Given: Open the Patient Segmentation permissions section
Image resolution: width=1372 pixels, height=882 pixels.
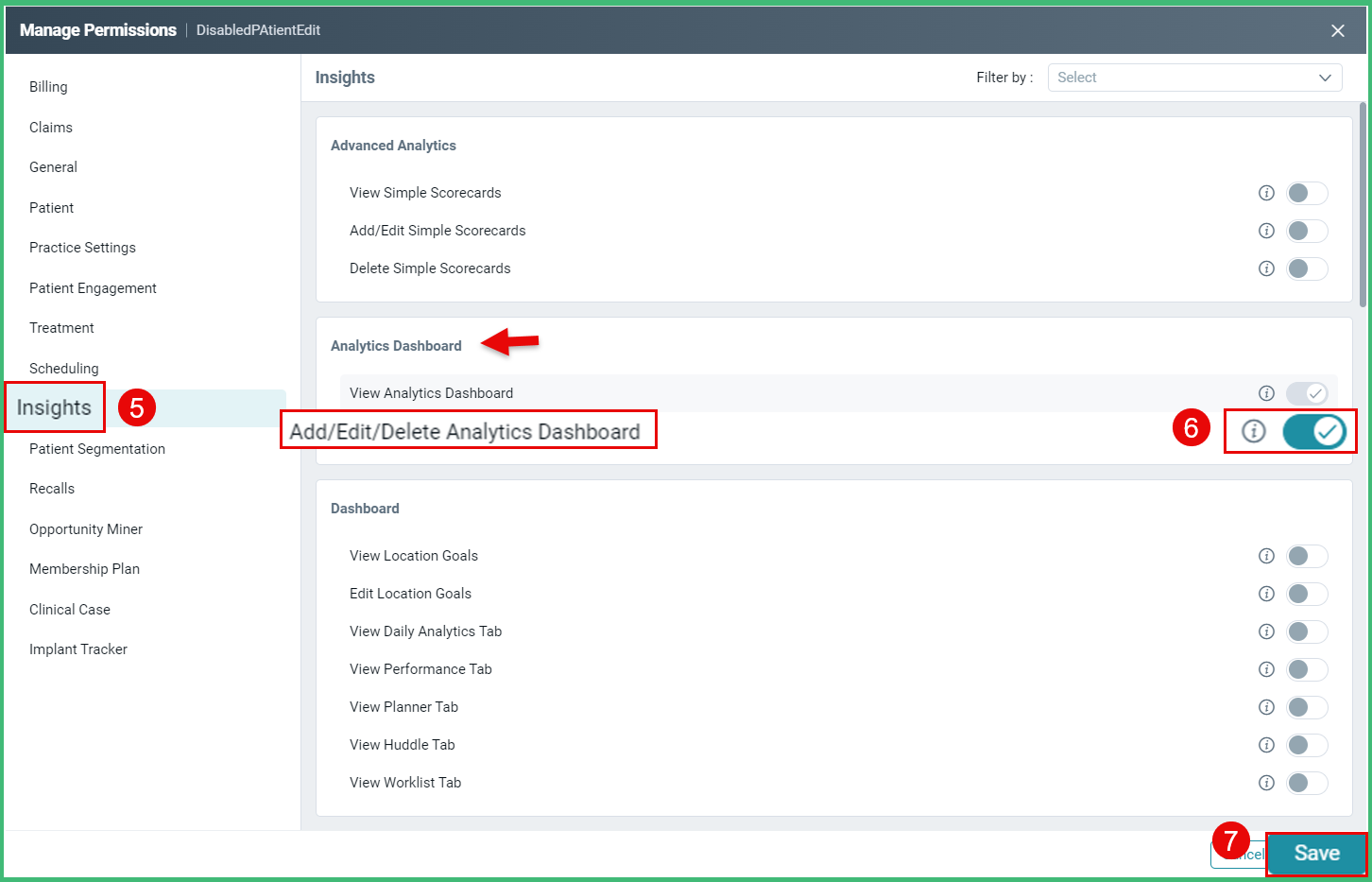Looking at the screenshot, I should (x=96, y=449).
